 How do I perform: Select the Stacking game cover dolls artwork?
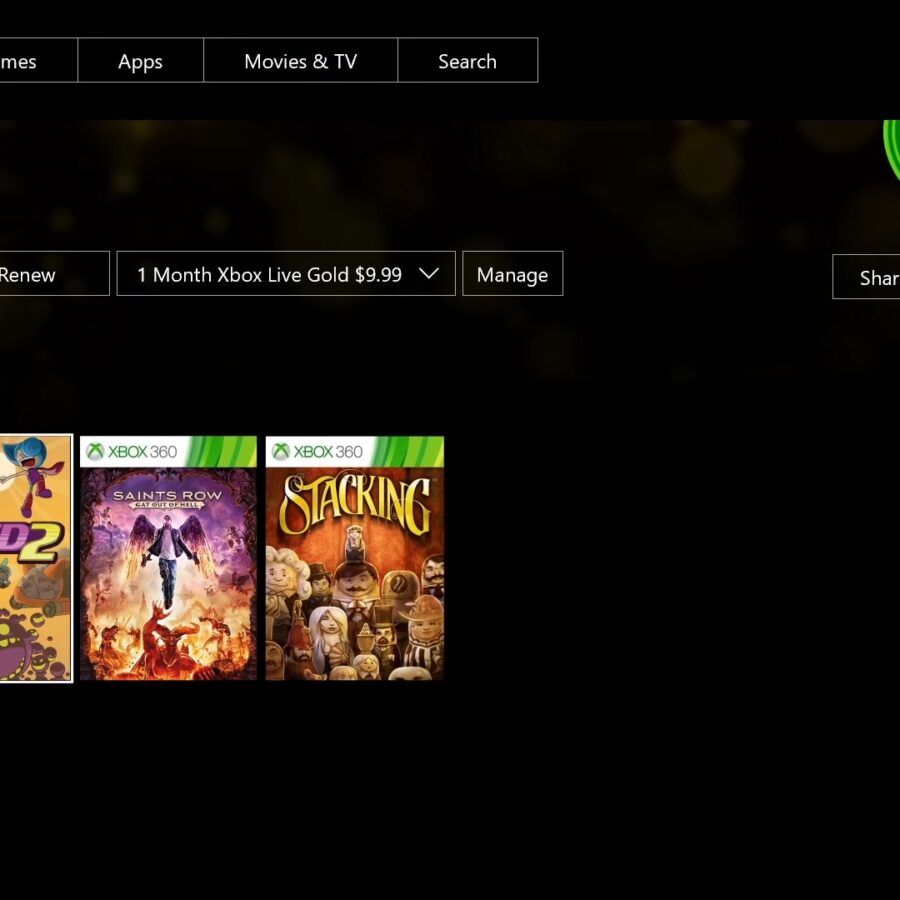[x=354, y=610]
